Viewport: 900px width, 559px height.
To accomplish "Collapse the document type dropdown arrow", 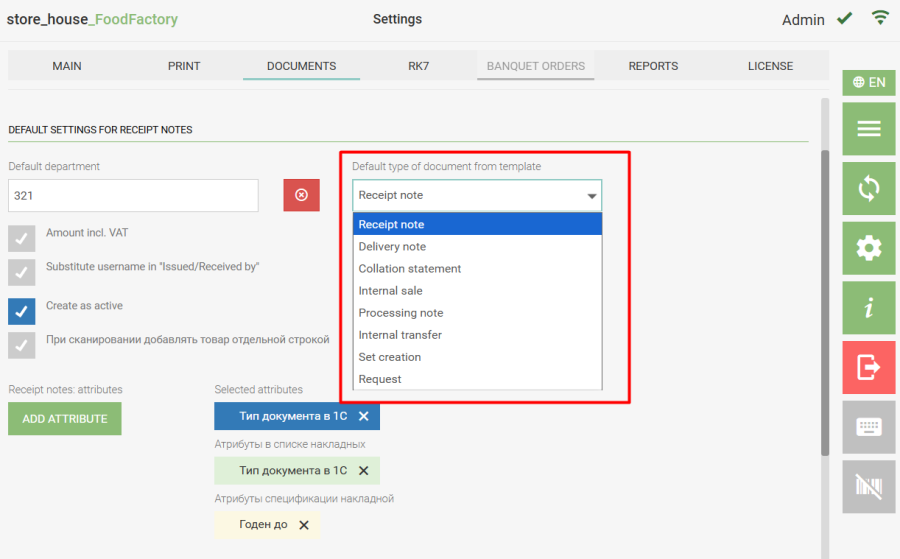I will [x=591, y=196].
